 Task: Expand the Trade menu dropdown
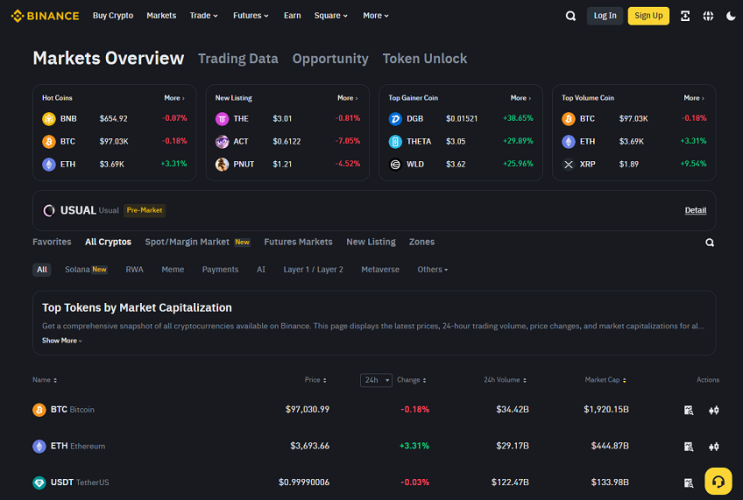[204, 16]
